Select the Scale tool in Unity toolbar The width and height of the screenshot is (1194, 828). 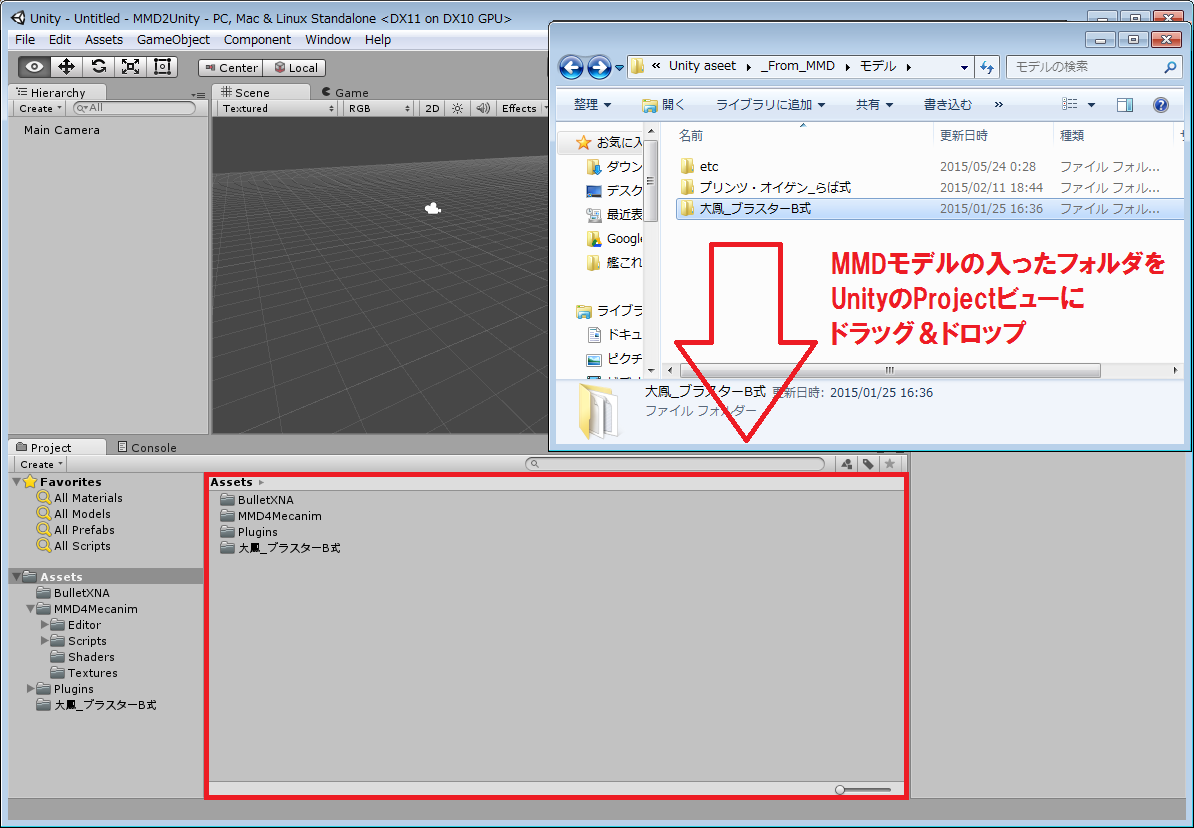(x=130, y=67)
